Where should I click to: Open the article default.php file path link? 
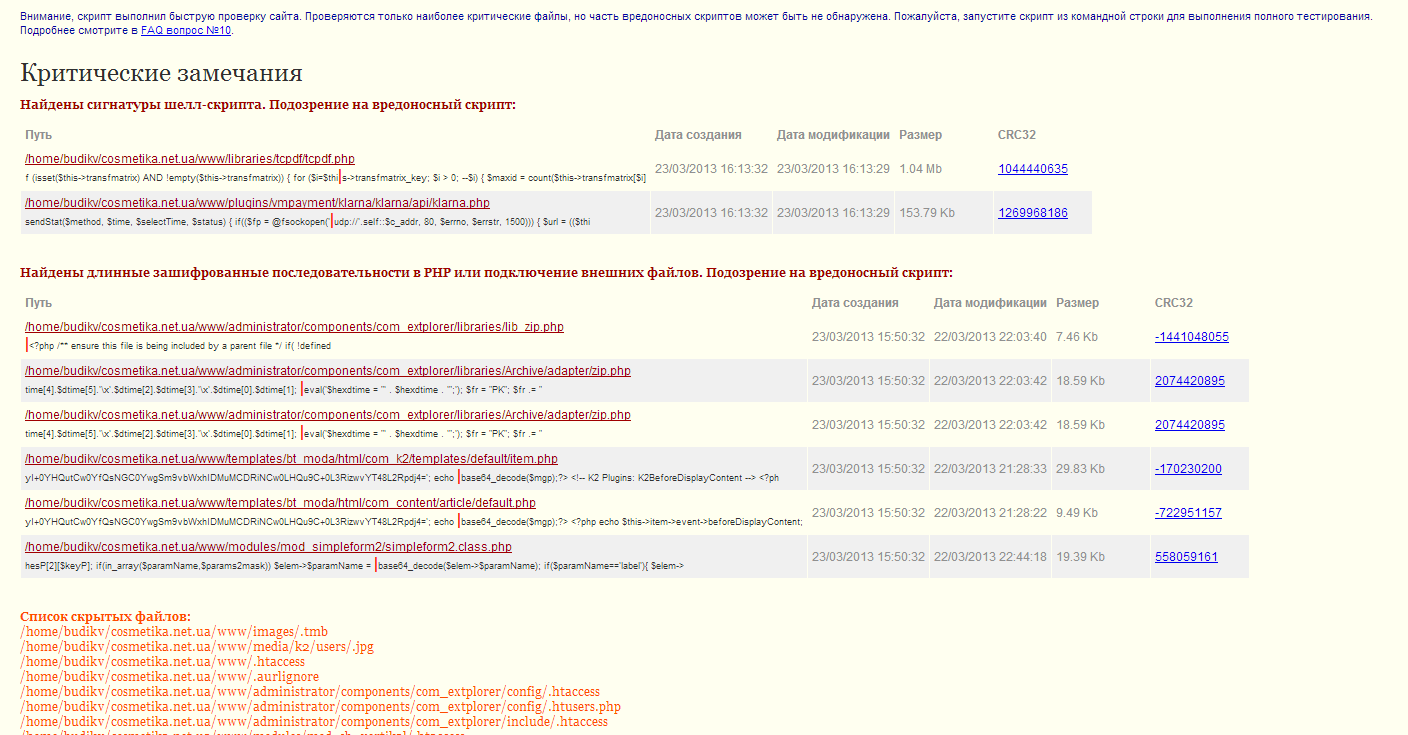tap(280, 503)
